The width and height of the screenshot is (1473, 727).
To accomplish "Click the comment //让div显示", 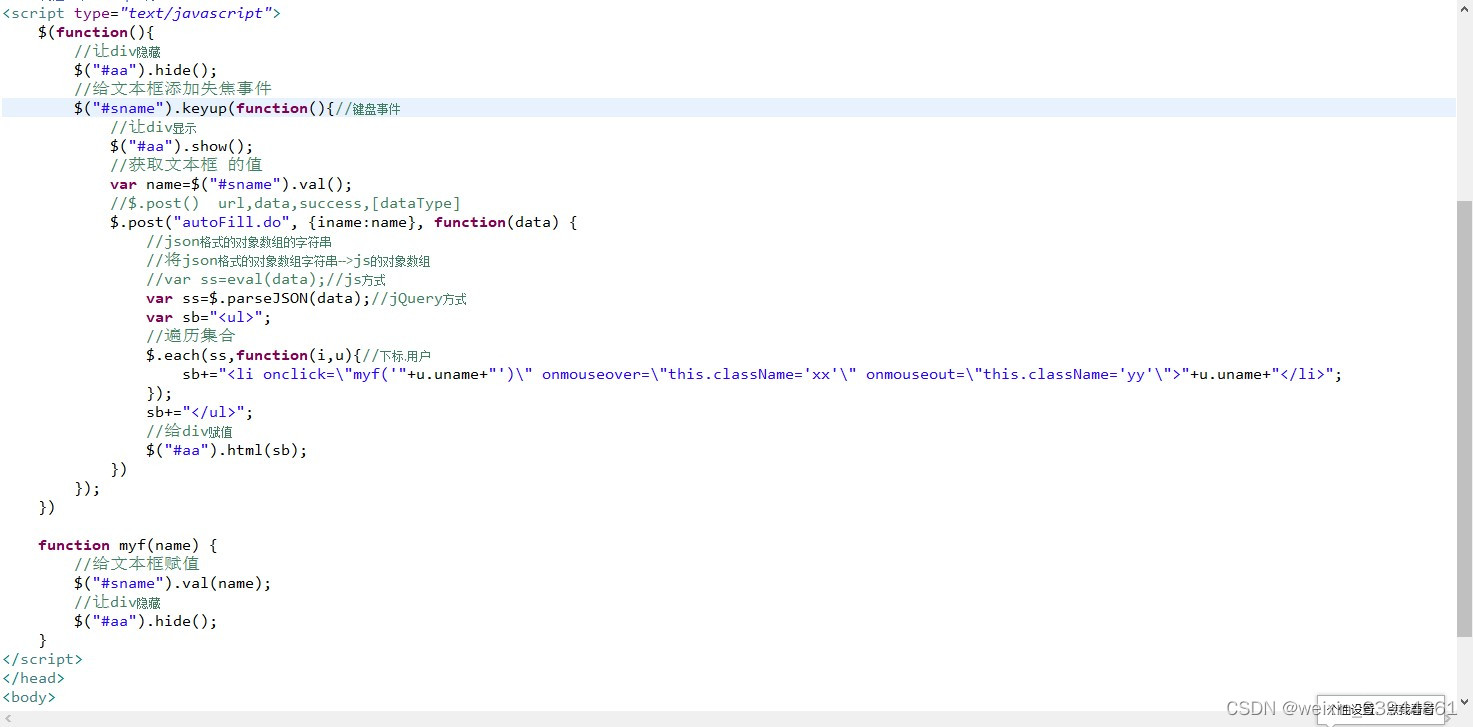I will coord(153,127).
